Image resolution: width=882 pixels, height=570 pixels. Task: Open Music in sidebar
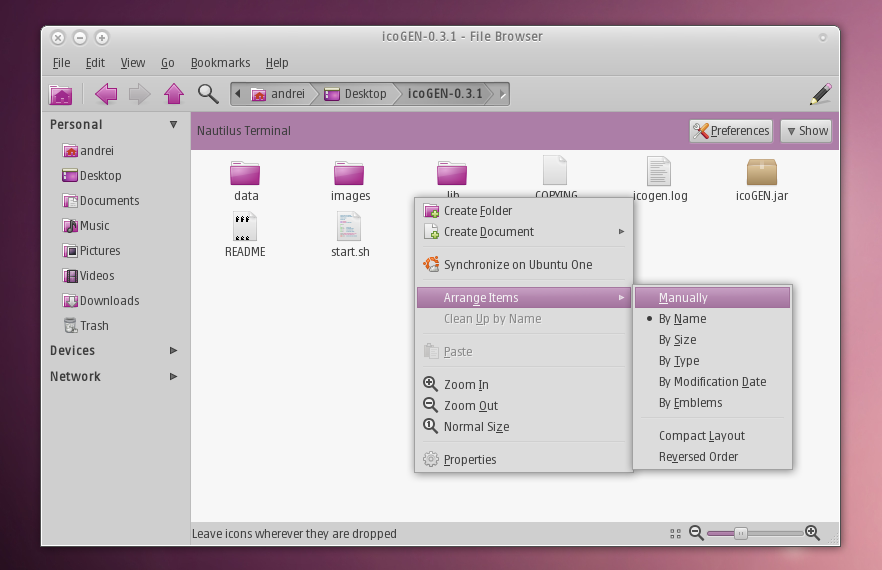point(86,226)
